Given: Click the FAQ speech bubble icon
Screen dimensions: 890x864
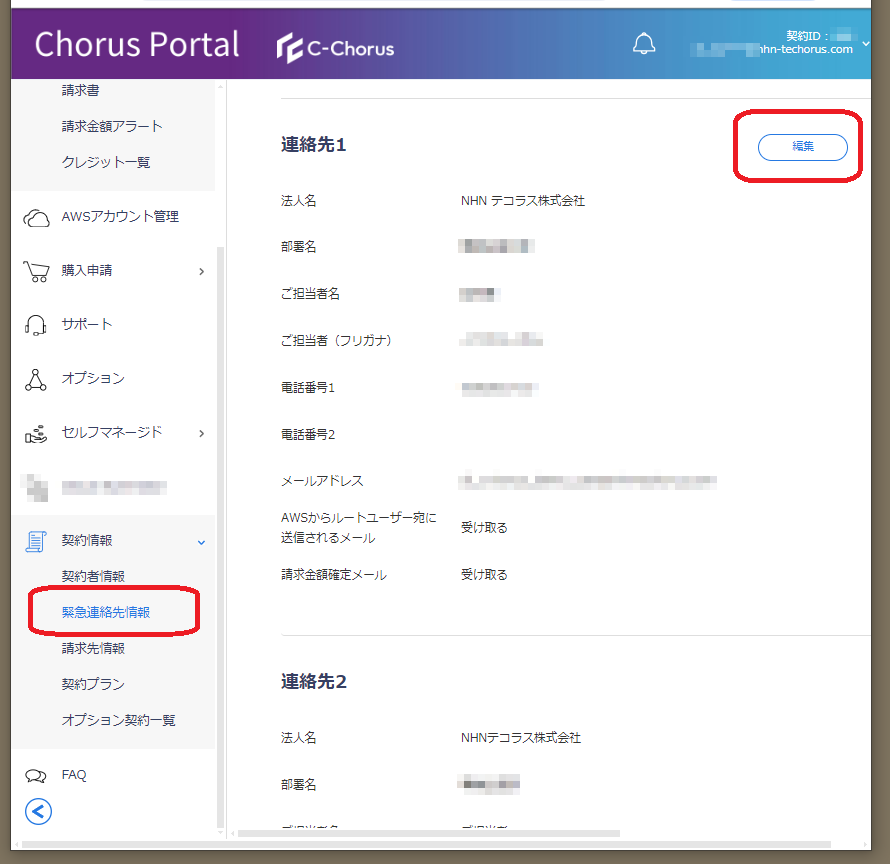Looking at the screenshot, I should 36,776.
